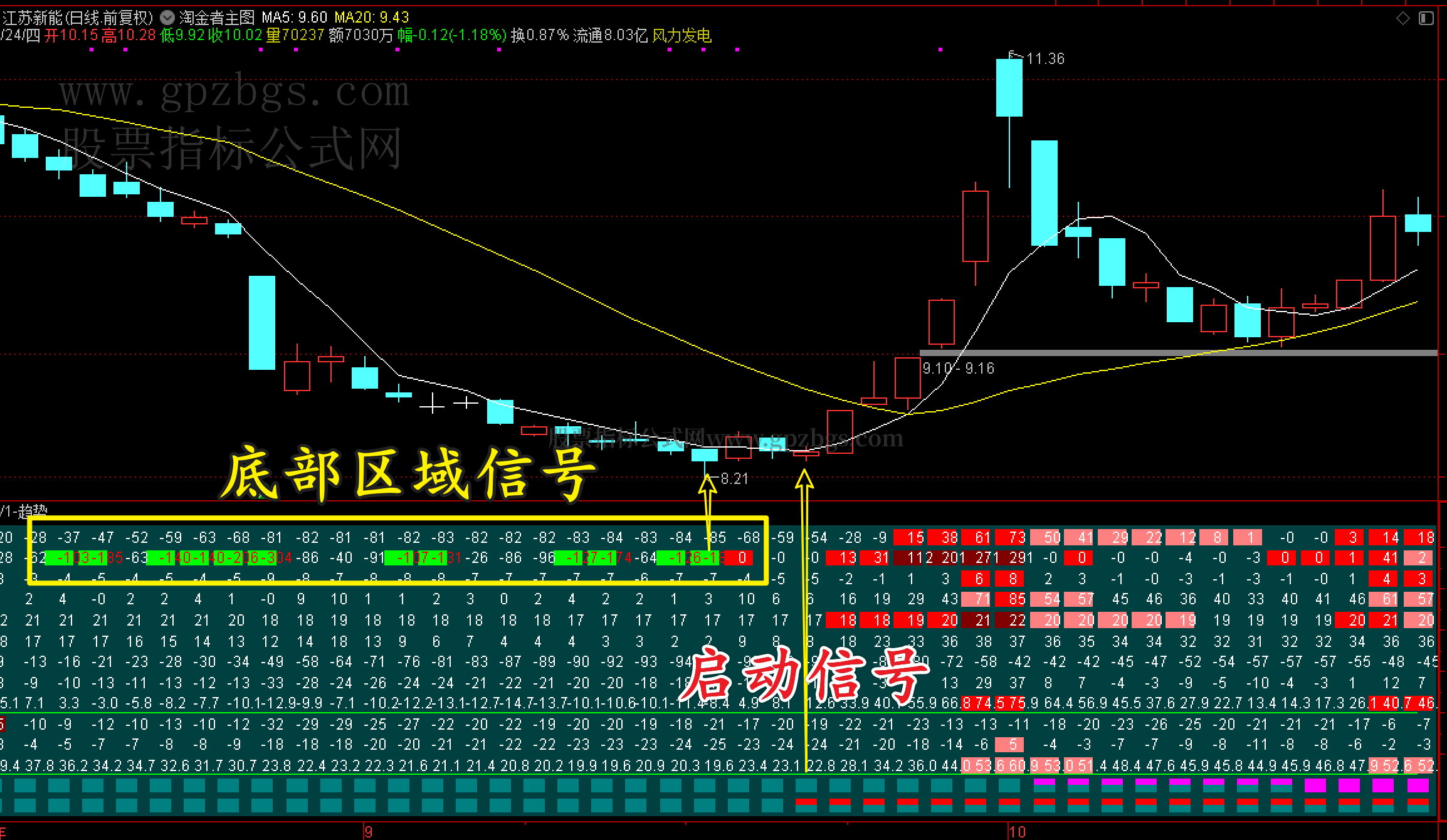The height and width of the screenshot is (840, 1447).
Task: Select the 淘金者主图 indicator name
Action: click(x=217, y=18)
